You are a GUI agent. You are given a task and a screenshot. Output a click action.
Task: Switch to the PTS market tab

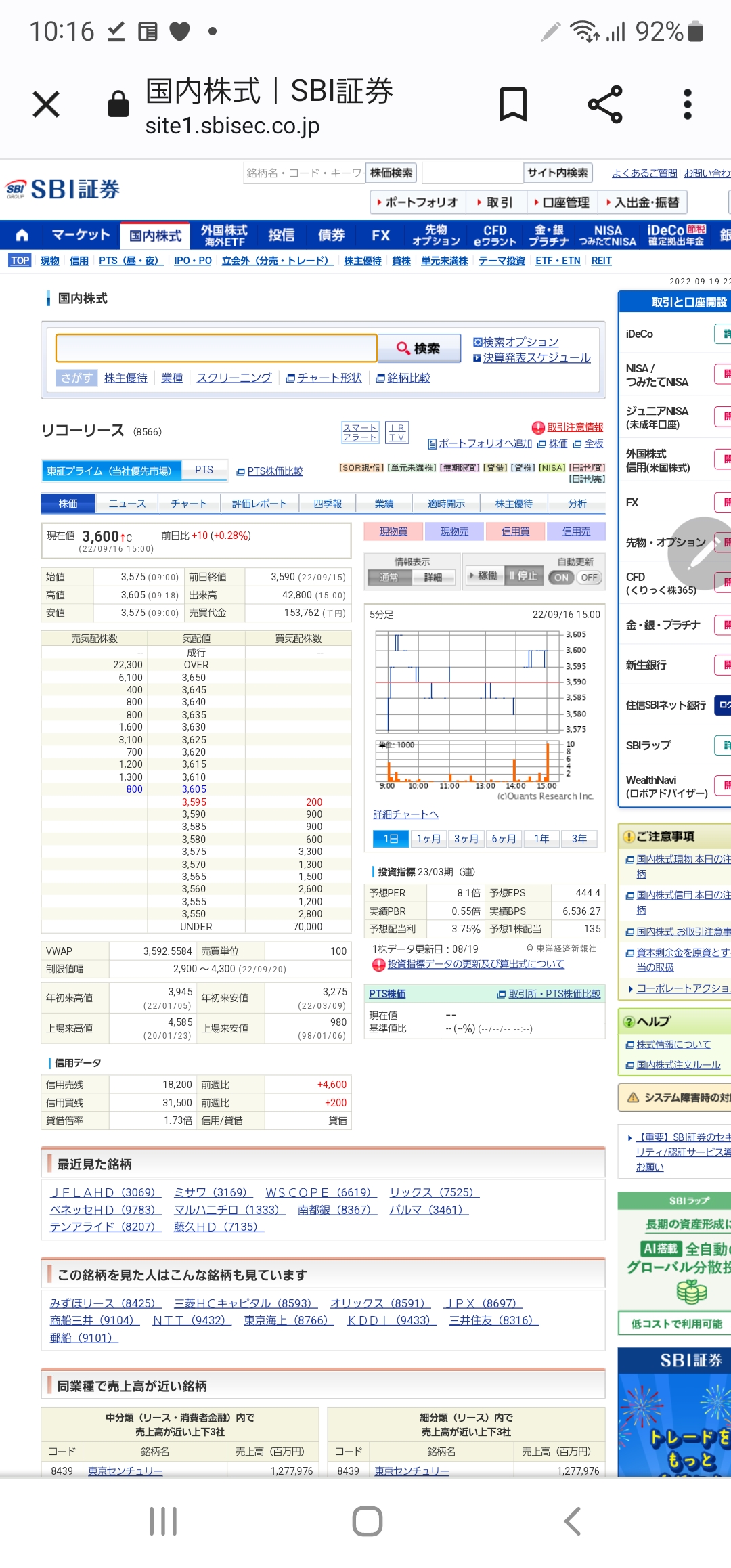pos(204,470)
